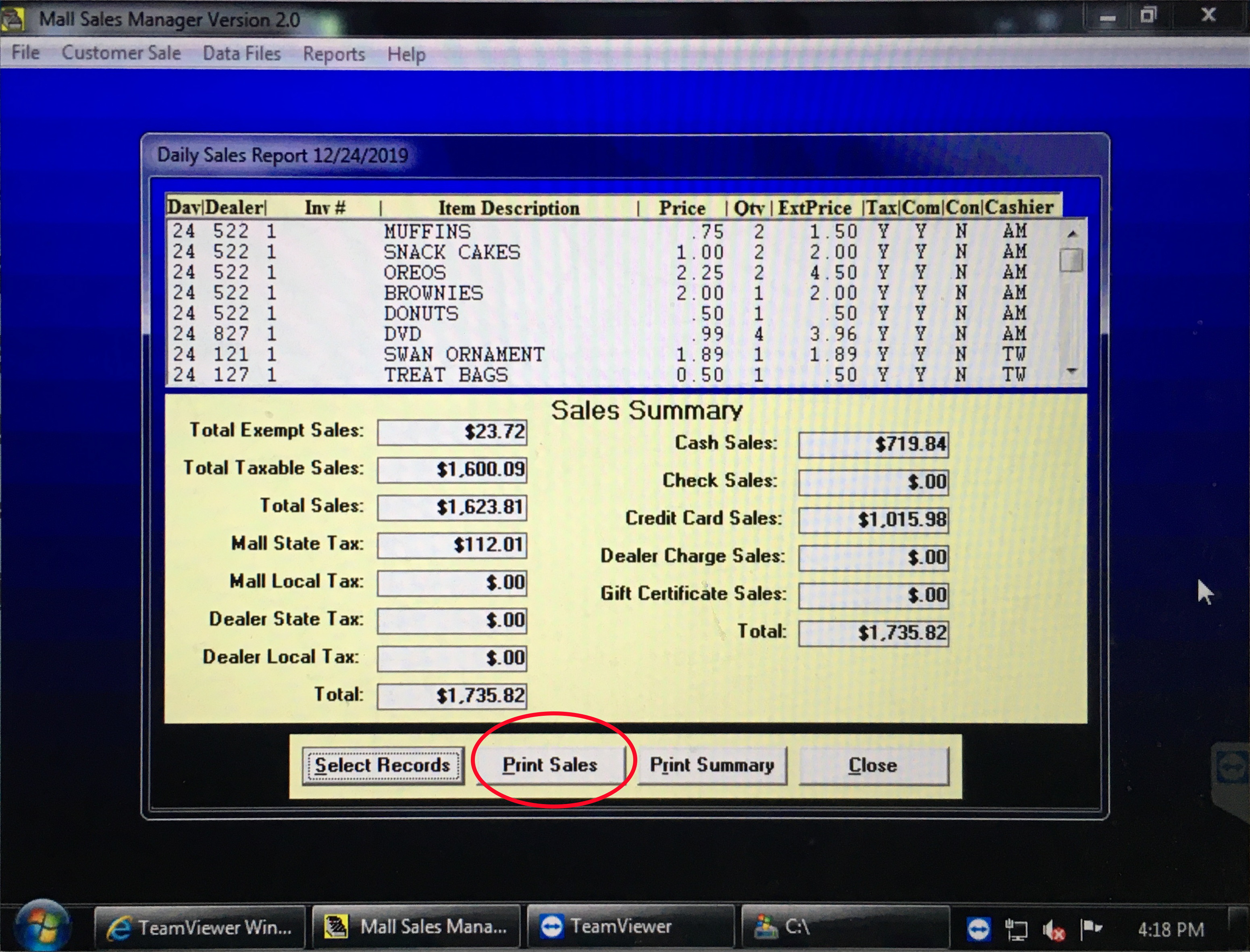The image size is (1250, 952).
Task: Click the Inv # column header
Action: point(325,208)
